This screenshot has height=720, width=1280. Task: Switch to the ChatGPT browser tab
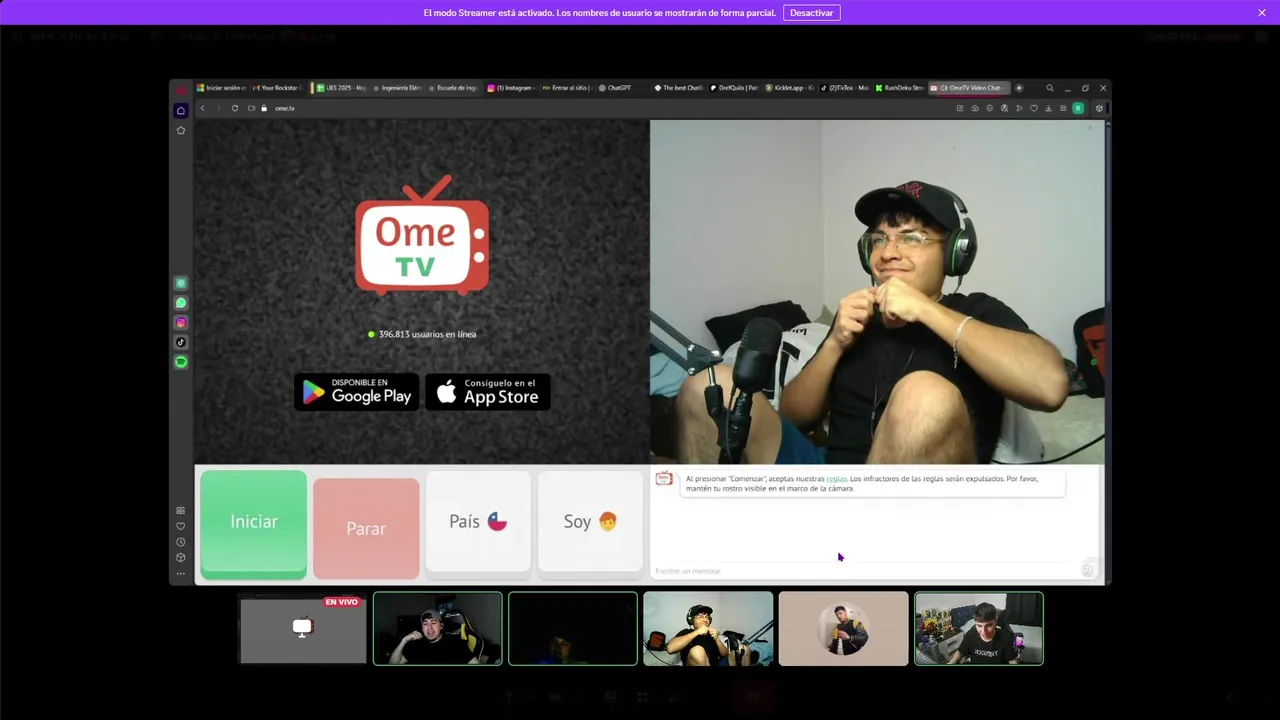620,88
